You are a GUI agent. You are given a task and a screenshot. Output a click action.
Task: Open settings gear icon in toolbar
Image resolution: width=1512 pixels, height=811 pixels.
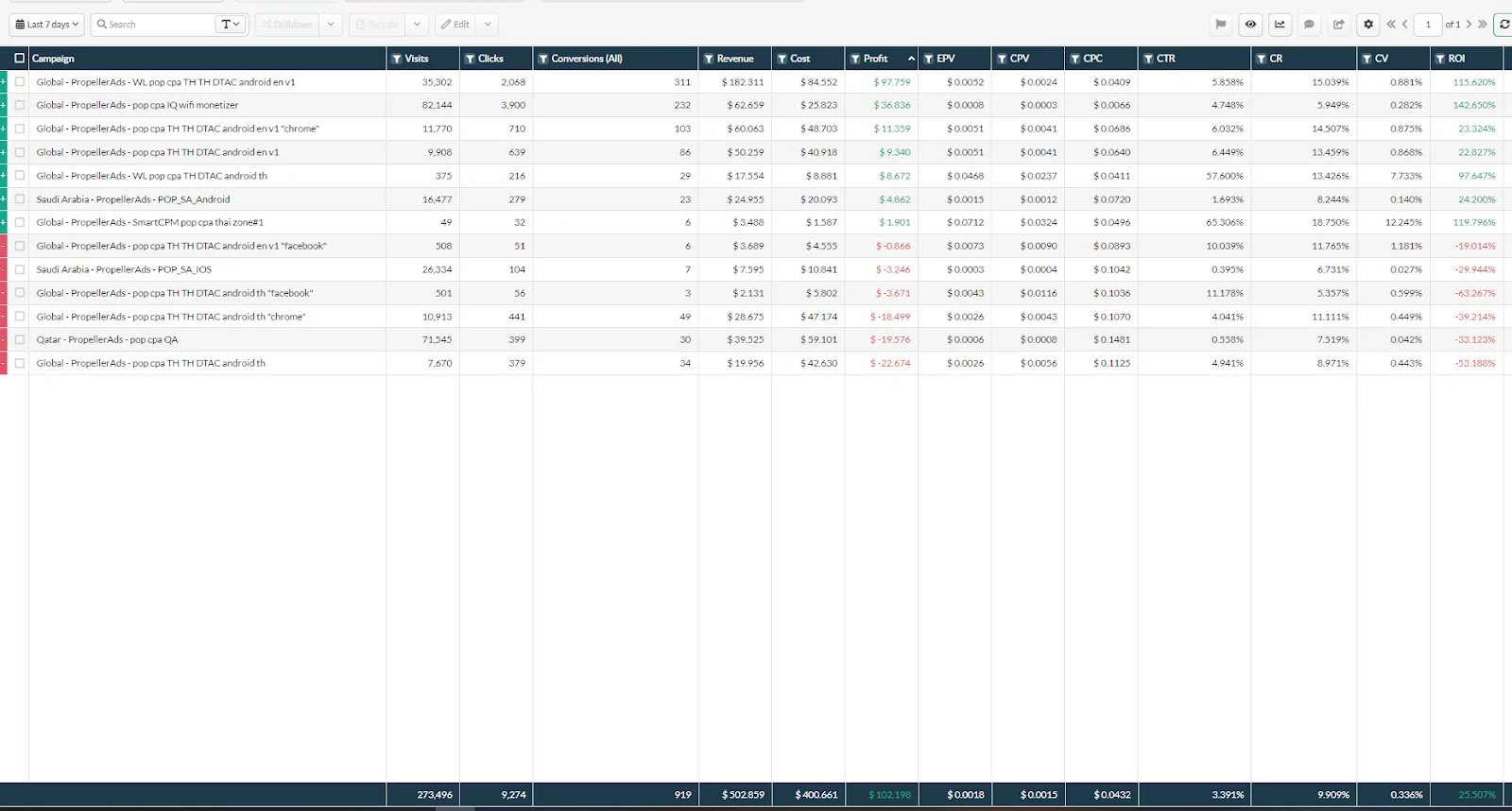pyautogui.click(x=1367, y=25)
